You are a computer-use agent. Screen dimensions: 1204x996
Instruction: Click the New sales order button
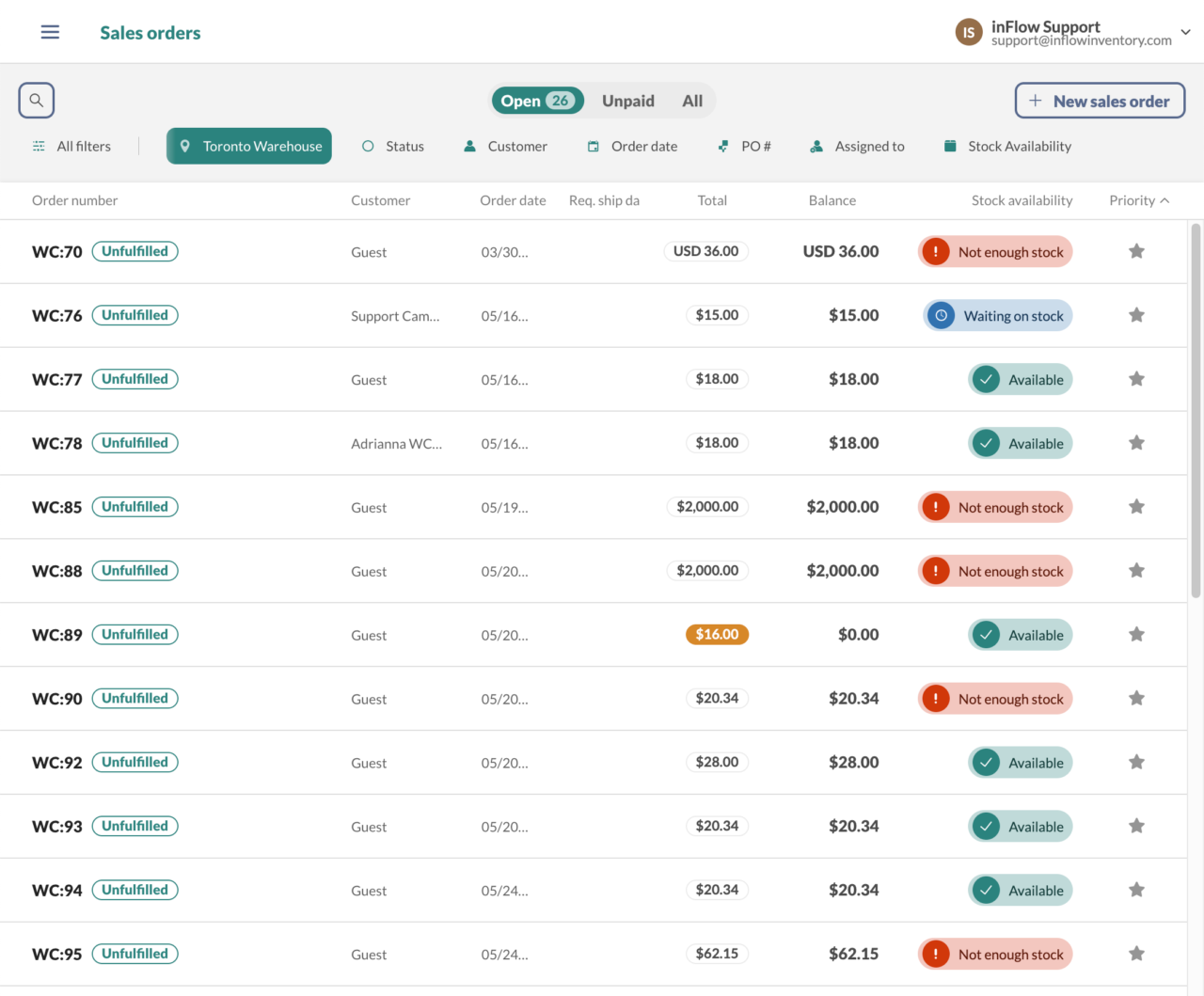(1100, 101)
